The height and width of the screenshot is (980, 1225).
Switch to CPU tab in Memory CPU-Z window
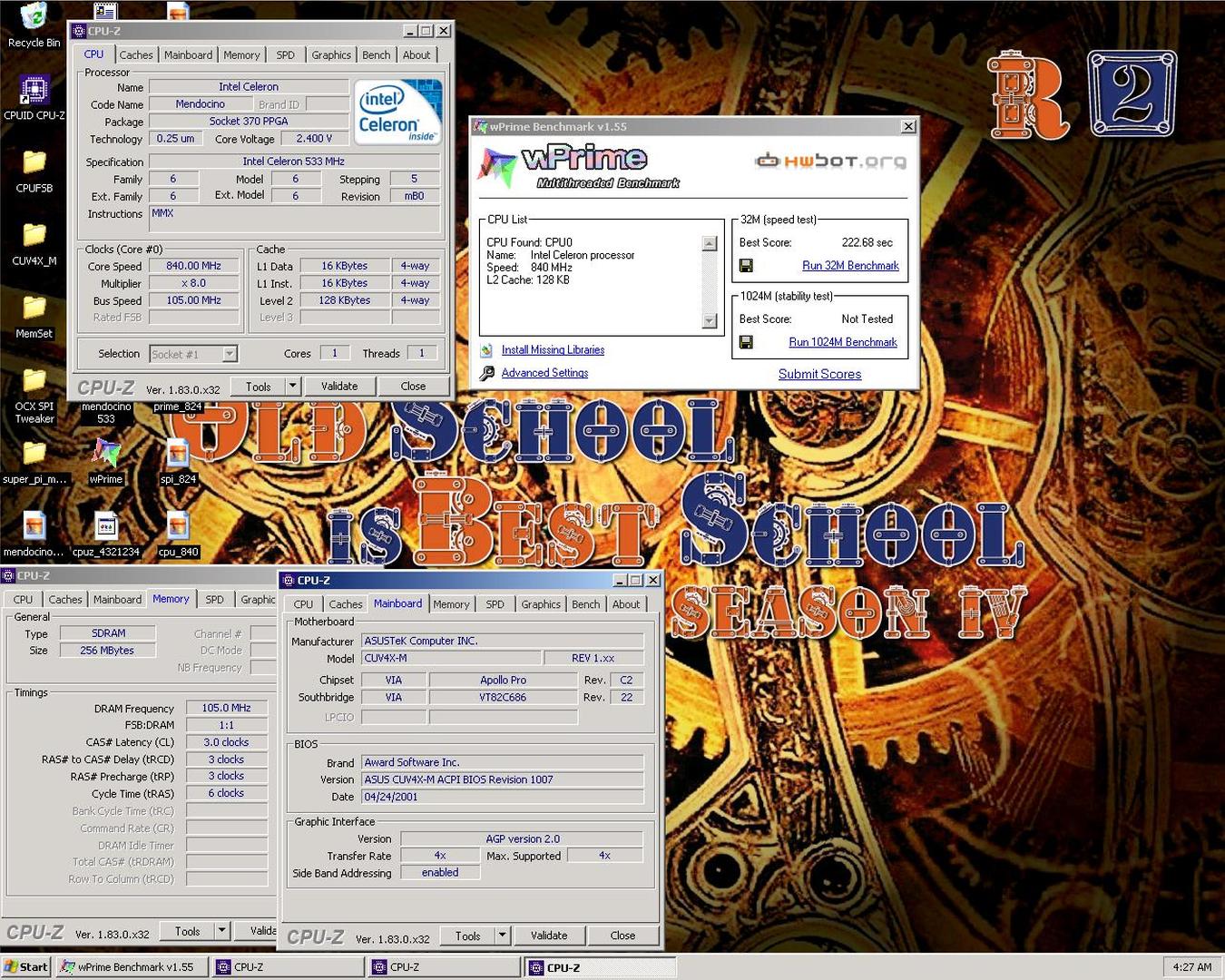pos(23,600)
